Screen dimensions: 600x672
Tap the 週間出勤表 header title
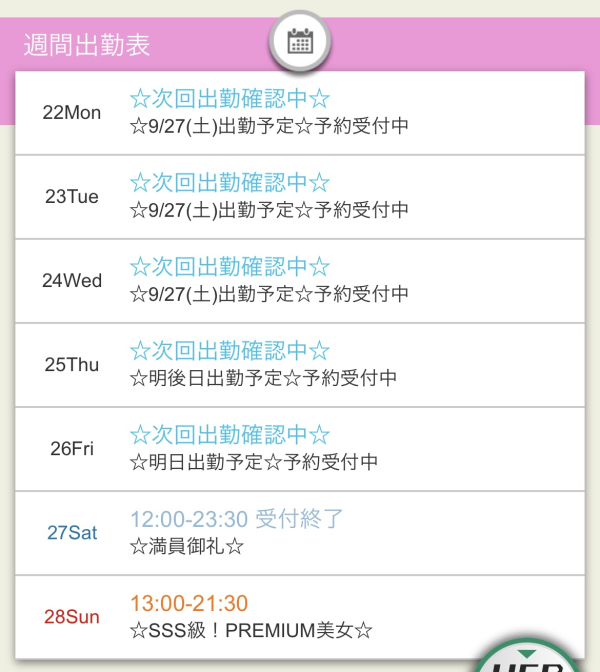coord(87,44)
